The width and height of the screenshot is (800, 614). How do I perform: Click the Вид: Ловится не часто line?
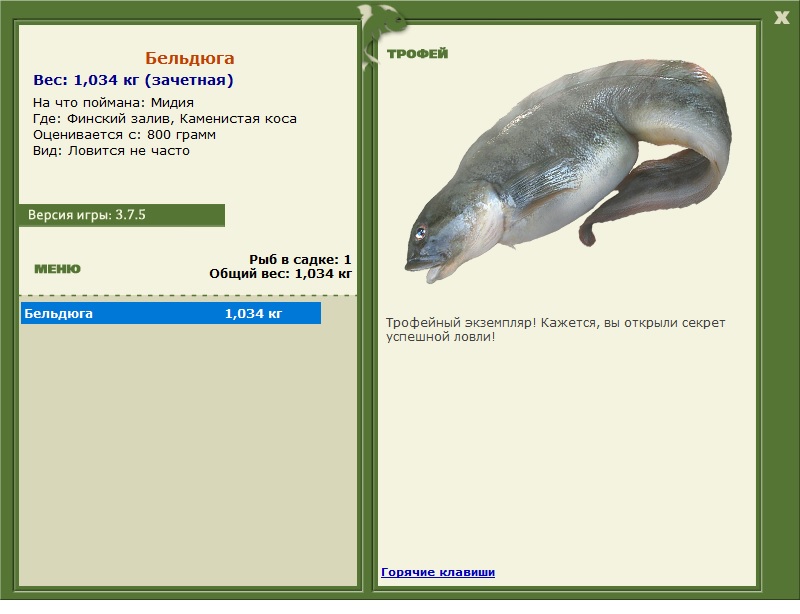point(111,151)
